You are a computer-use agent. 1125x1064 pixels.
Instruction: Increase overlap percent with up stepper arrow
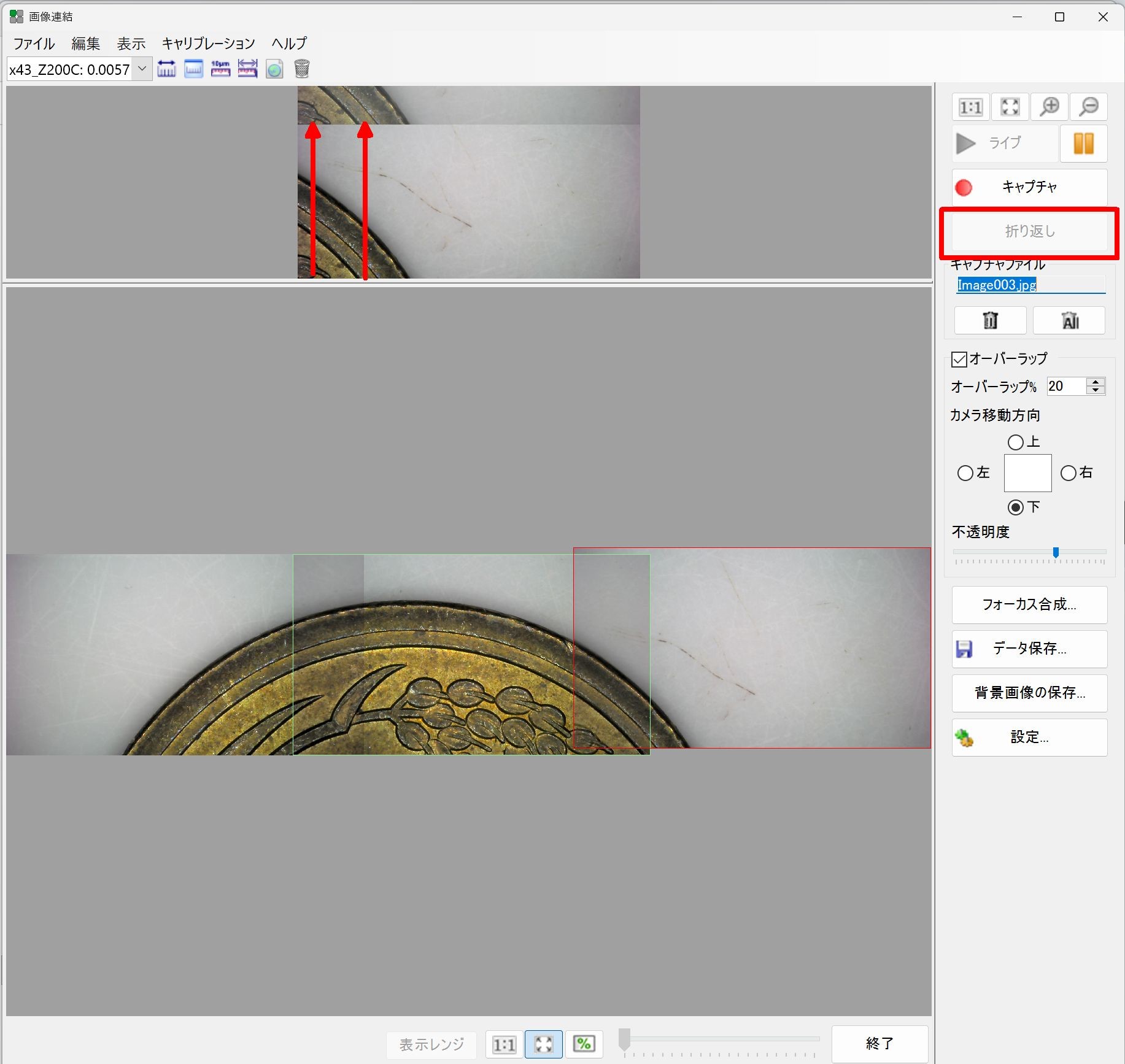point(1096,382)
